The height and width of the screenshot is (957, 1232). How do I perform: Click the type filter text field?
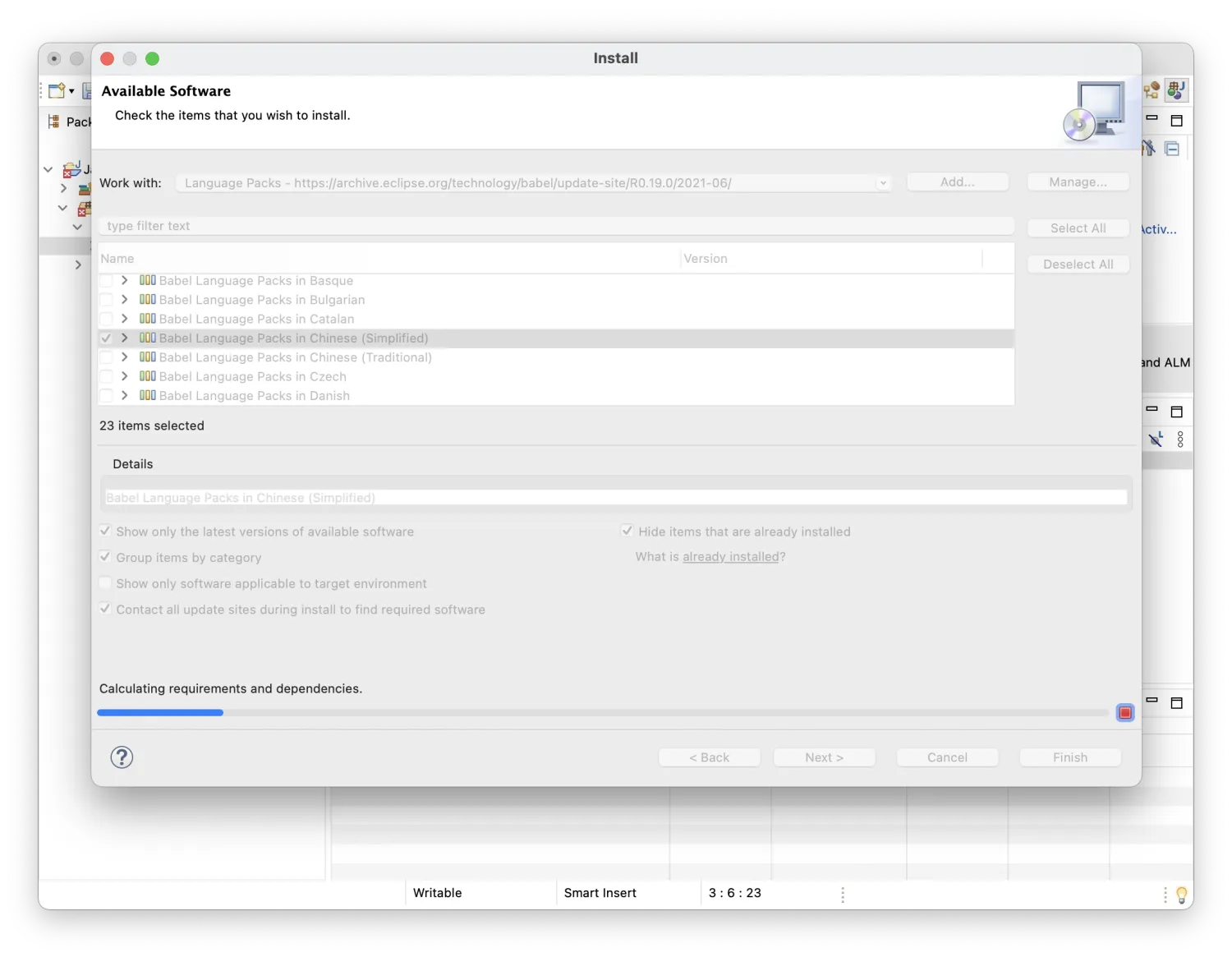coord(555,226)
